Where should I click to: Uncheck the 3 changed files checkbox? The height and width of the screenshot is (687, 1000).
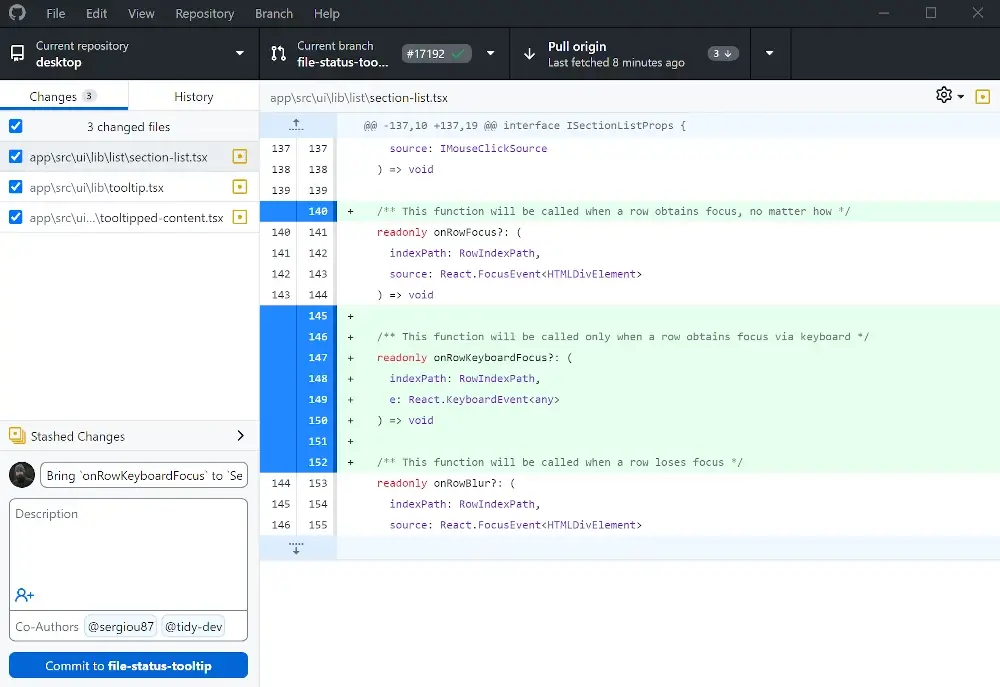click(x=13, y=126)
